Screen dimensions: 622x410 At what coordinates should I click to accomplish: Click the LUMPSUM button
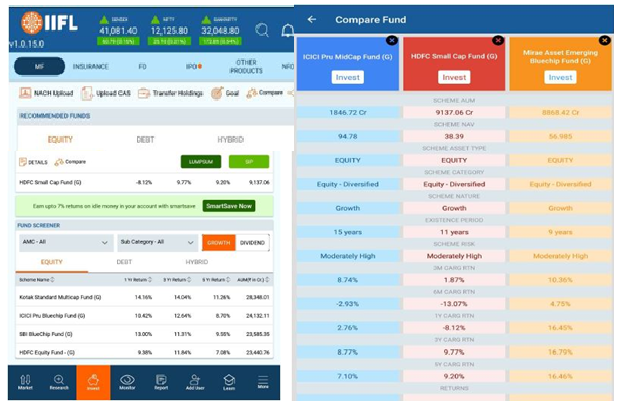coord(201,162)
